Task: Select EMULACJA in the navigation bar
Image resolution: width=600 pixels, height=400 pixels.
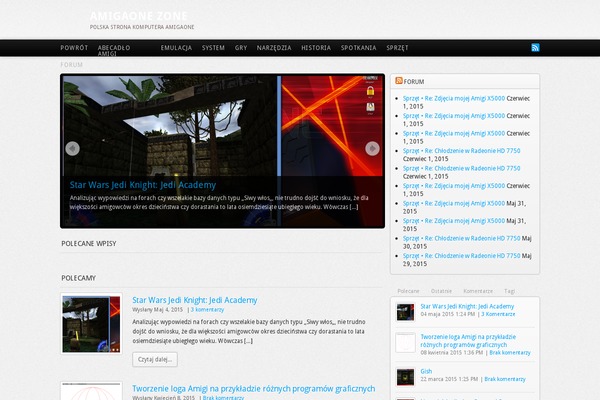Action: [176, 48]
